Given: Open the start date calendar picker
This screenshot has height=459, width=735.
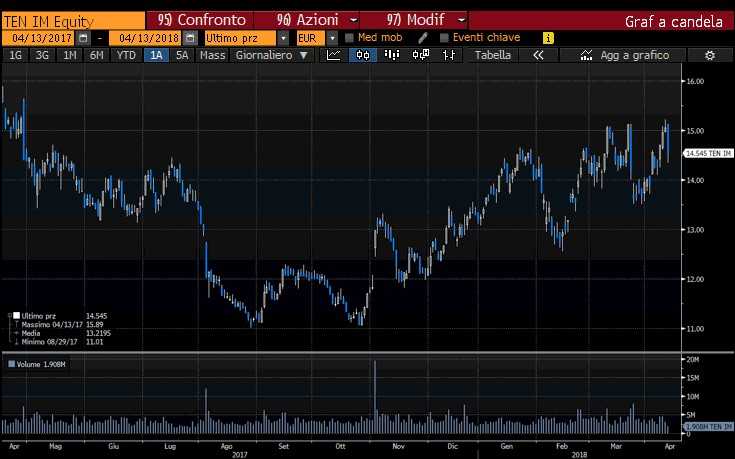Looking at the screenshot, I should click(x=83, y=38).
